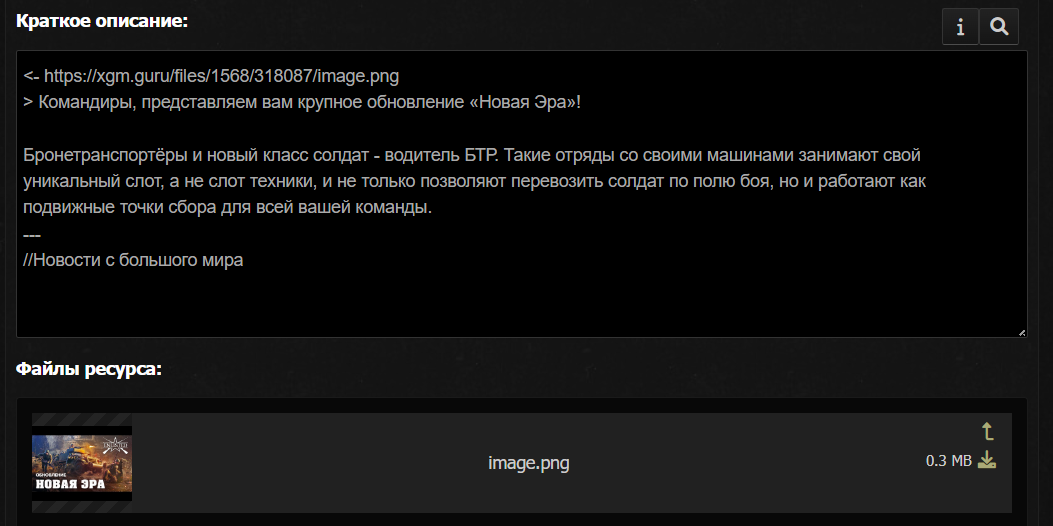Download the image.png file
Viewport: 1053px width, 526px height.
pos(987,460)
